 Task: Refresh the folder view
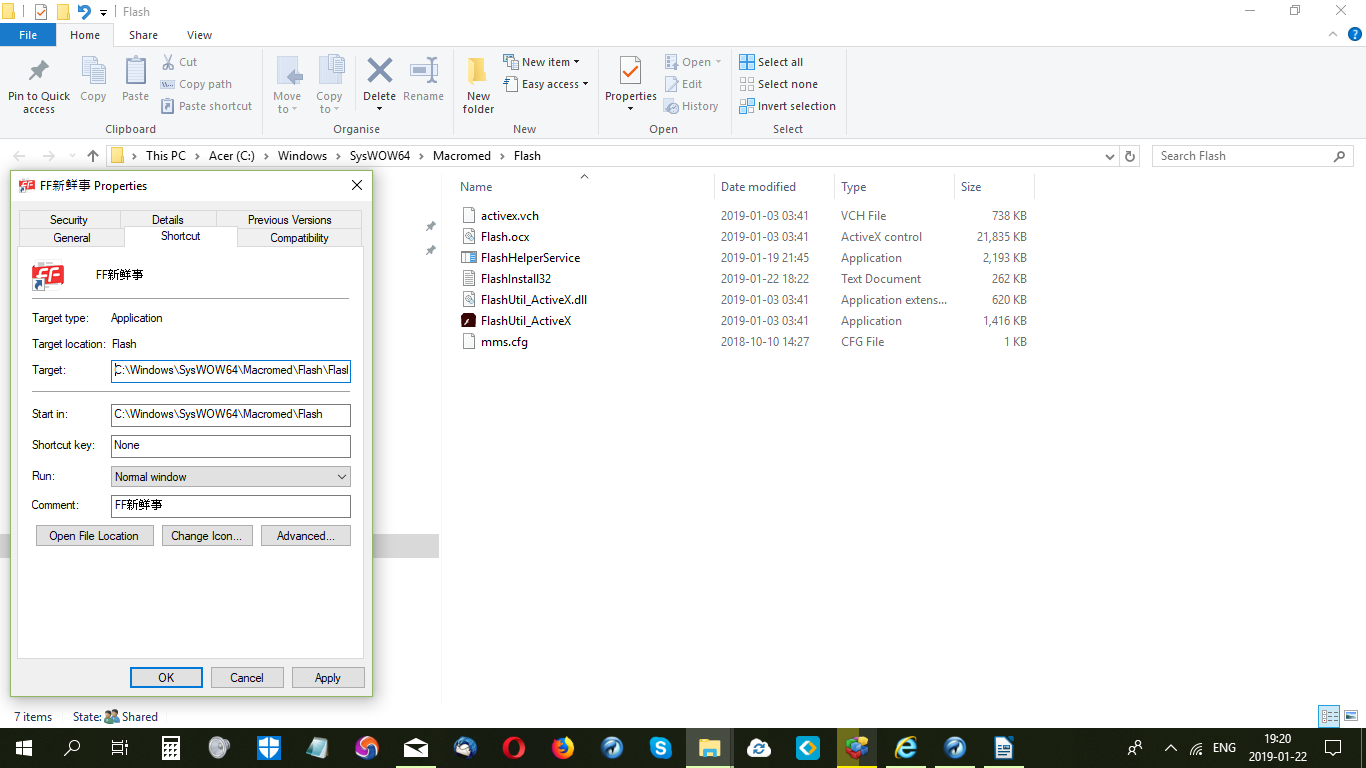(1130, 156)
